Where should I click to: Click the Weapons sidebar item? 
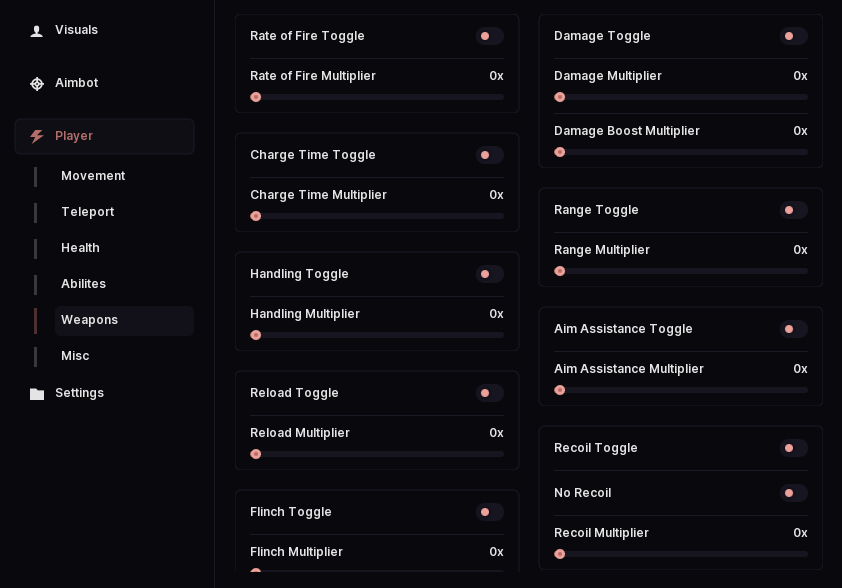tap(124, 320)
